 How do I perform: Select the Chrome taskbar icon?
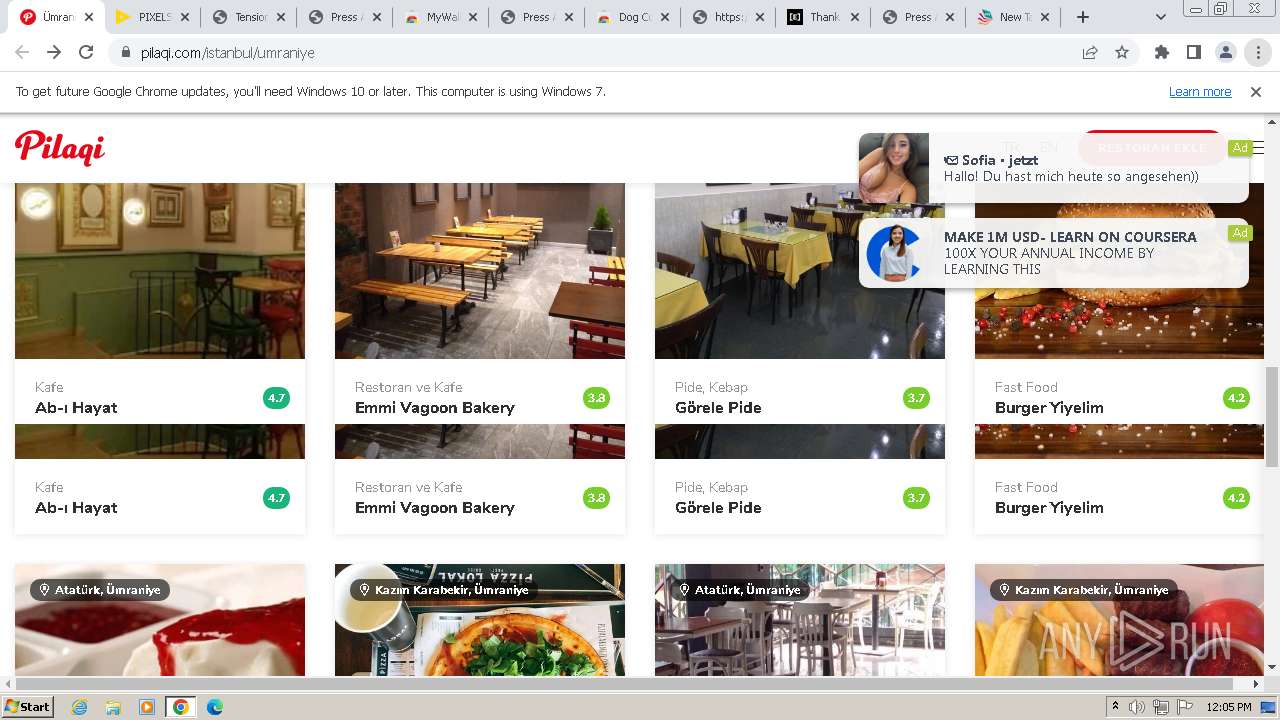click(180, 707)
